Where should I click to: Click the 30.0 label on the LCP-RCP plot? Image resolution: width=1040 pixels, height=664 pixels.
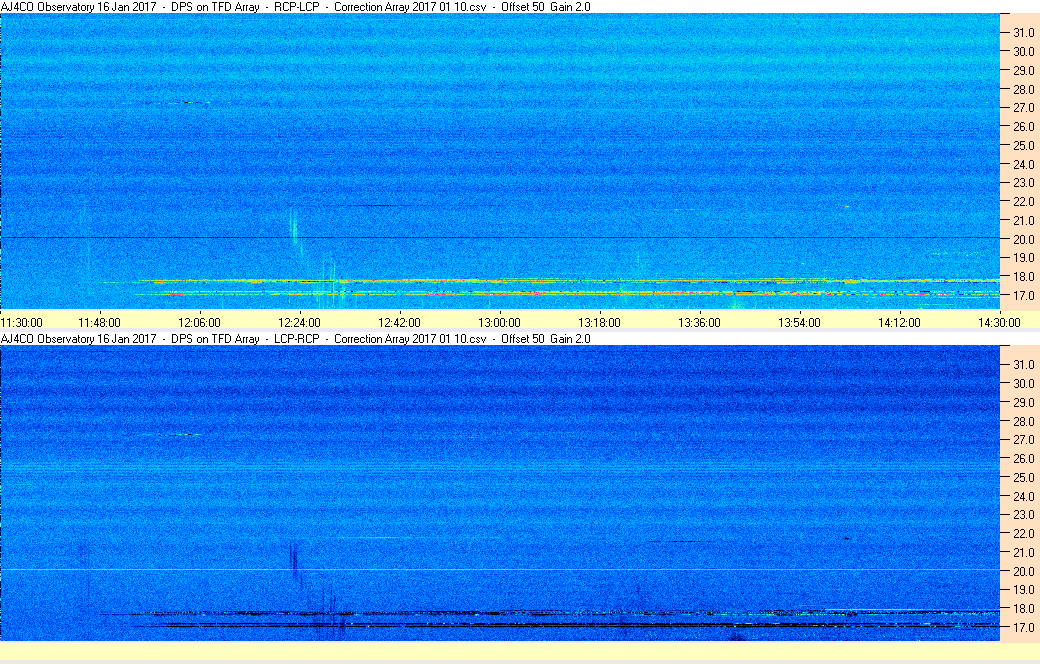pyautogui.click(x=1023, y=383)
